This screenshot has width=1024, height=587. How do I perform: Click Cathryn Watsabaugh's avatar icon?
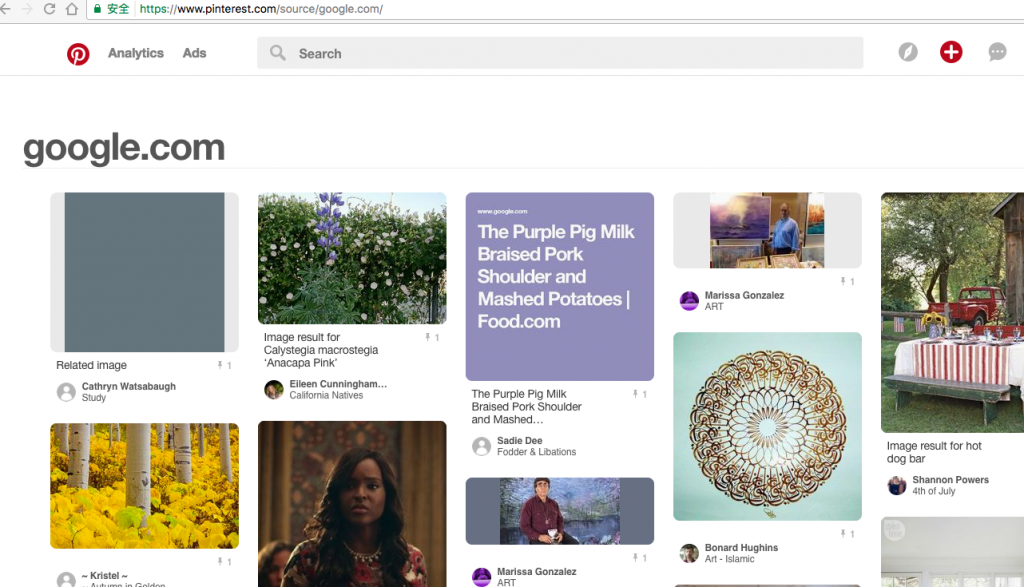pyautogui.click(x=66, y=392)
